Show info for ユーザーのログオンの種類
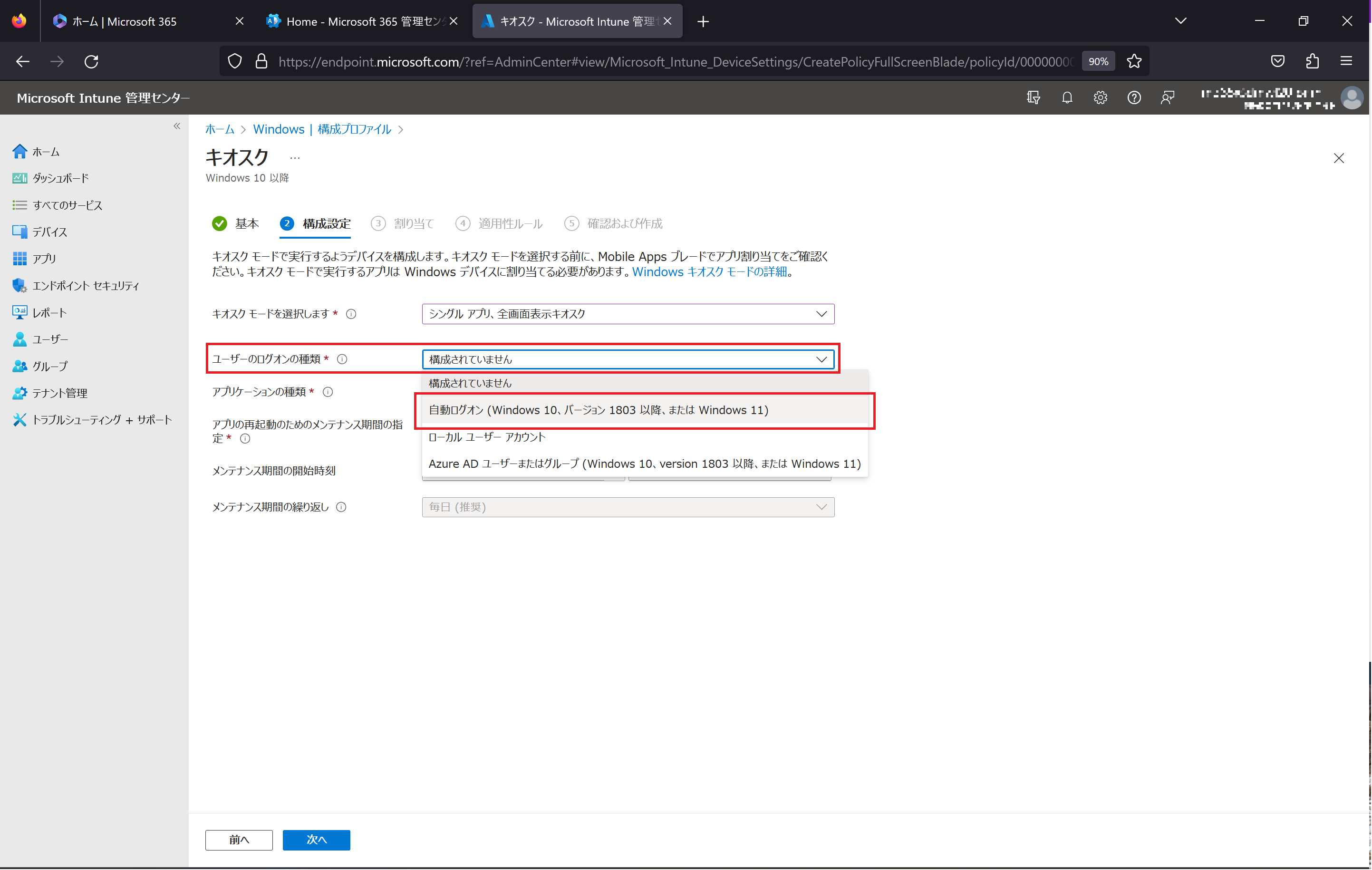Screen dimensions: 1372x870 (x=342, y=359)
